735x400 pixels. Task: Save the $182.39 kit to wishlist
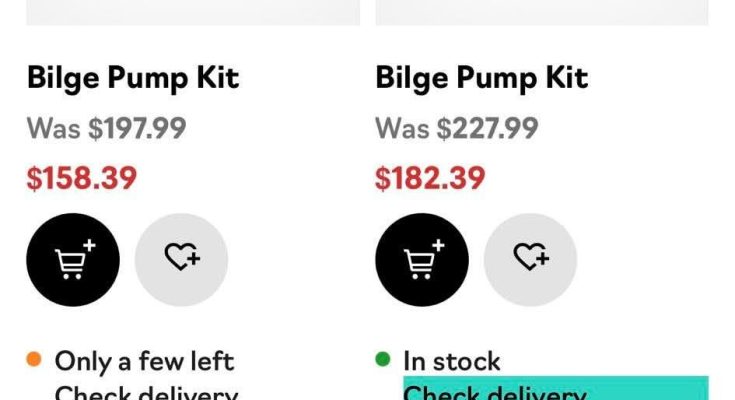pos(530,260)
